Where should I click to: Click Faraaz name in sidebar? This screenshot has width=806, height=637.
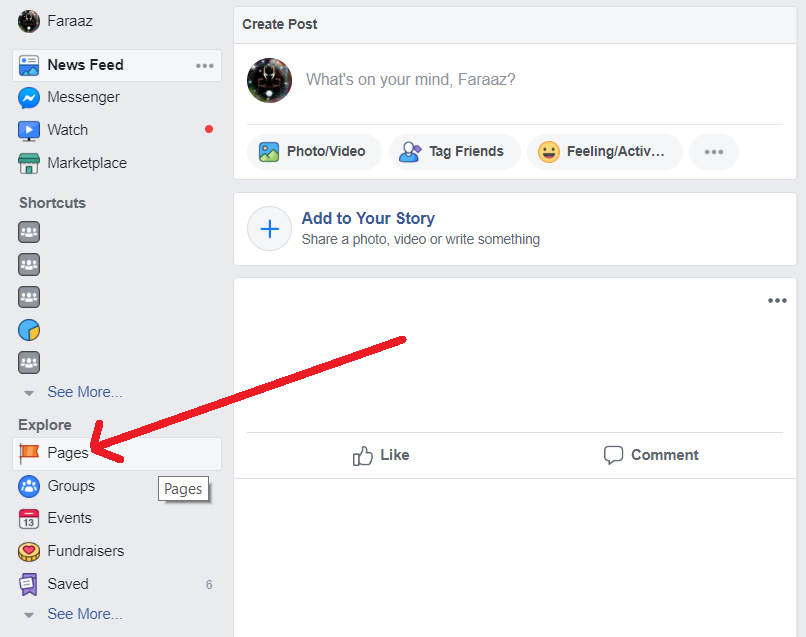click(70, 21)
